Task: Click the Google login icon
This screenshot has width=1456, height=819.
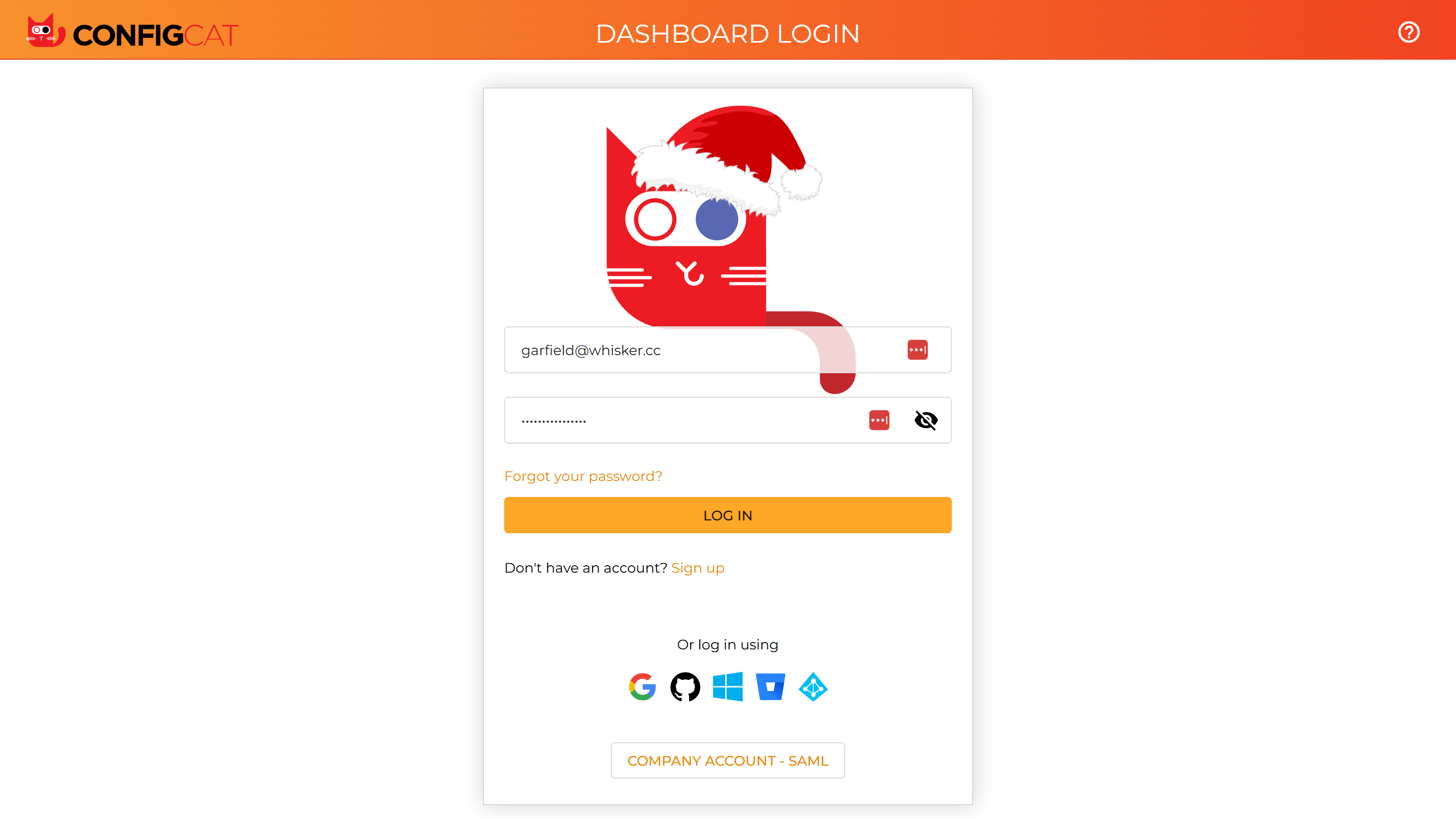Action: click(x=642, y=687)
